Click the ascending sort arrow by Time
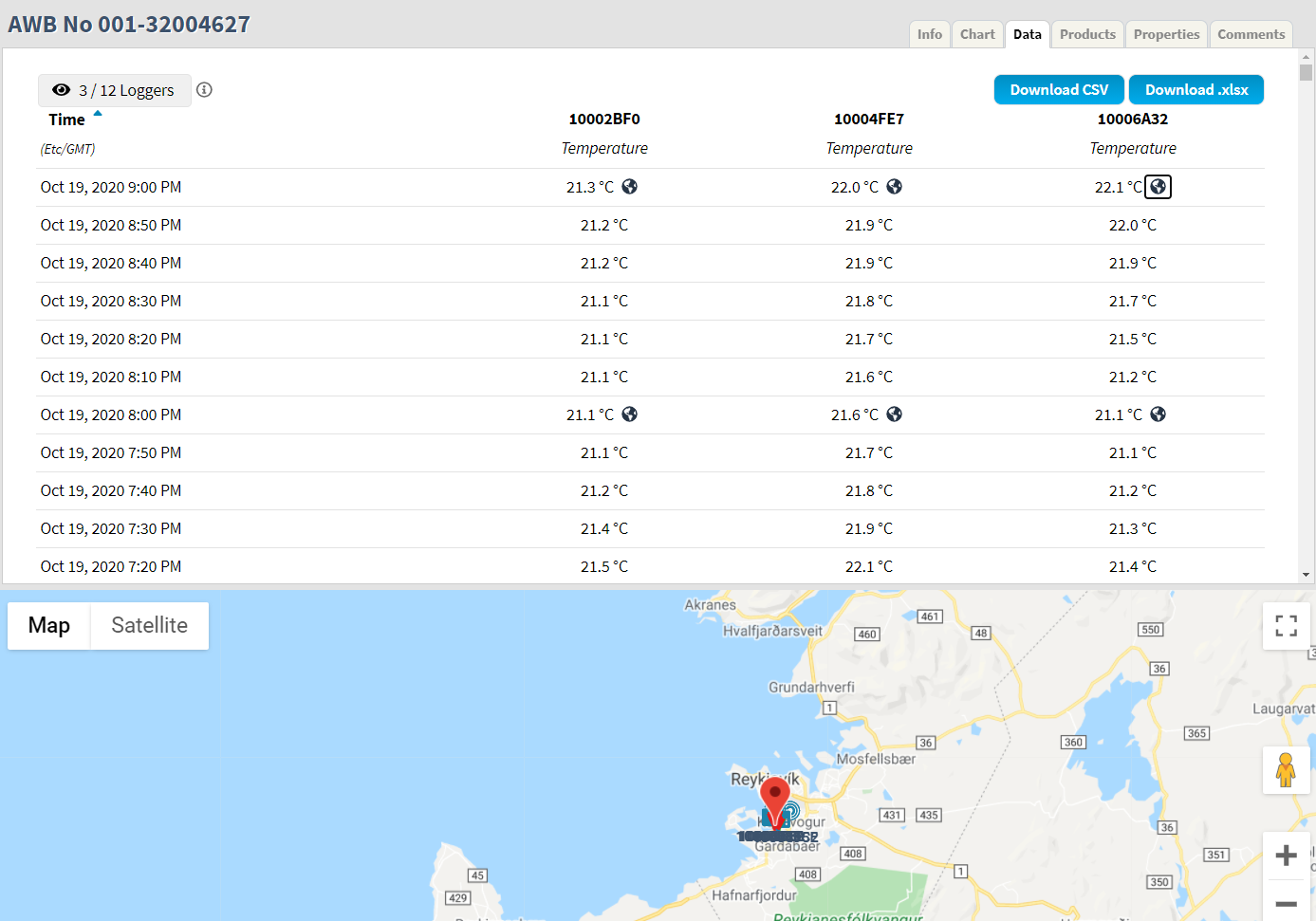The image size is (1316, 921). [x=98, y=113]
